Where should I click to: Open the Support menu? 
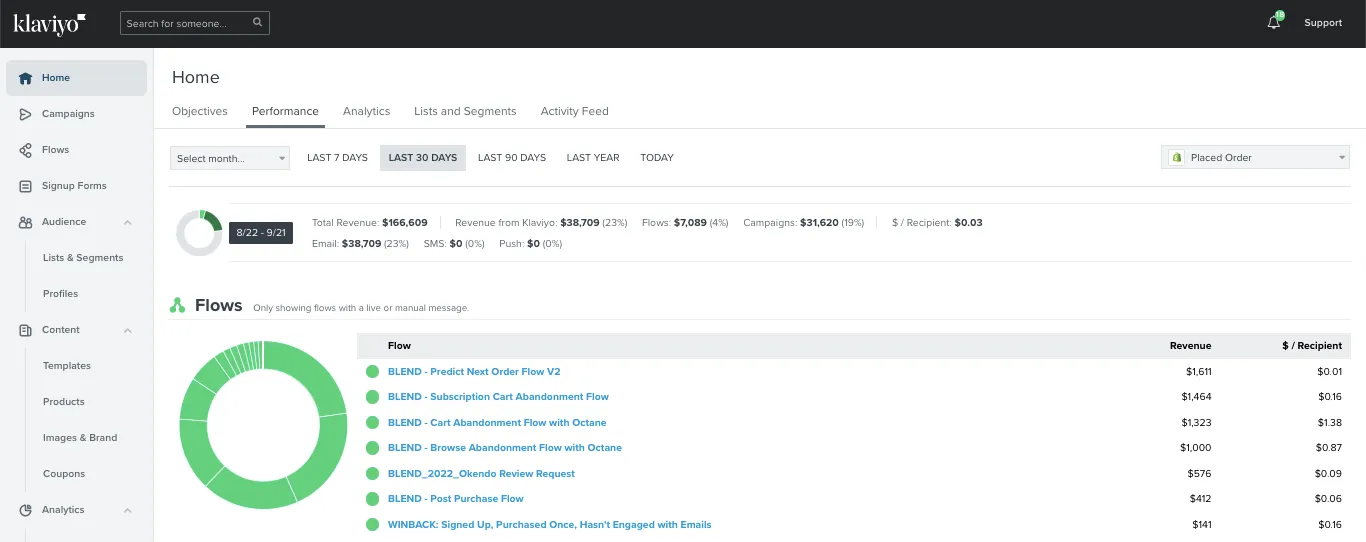pos(1323,23)
